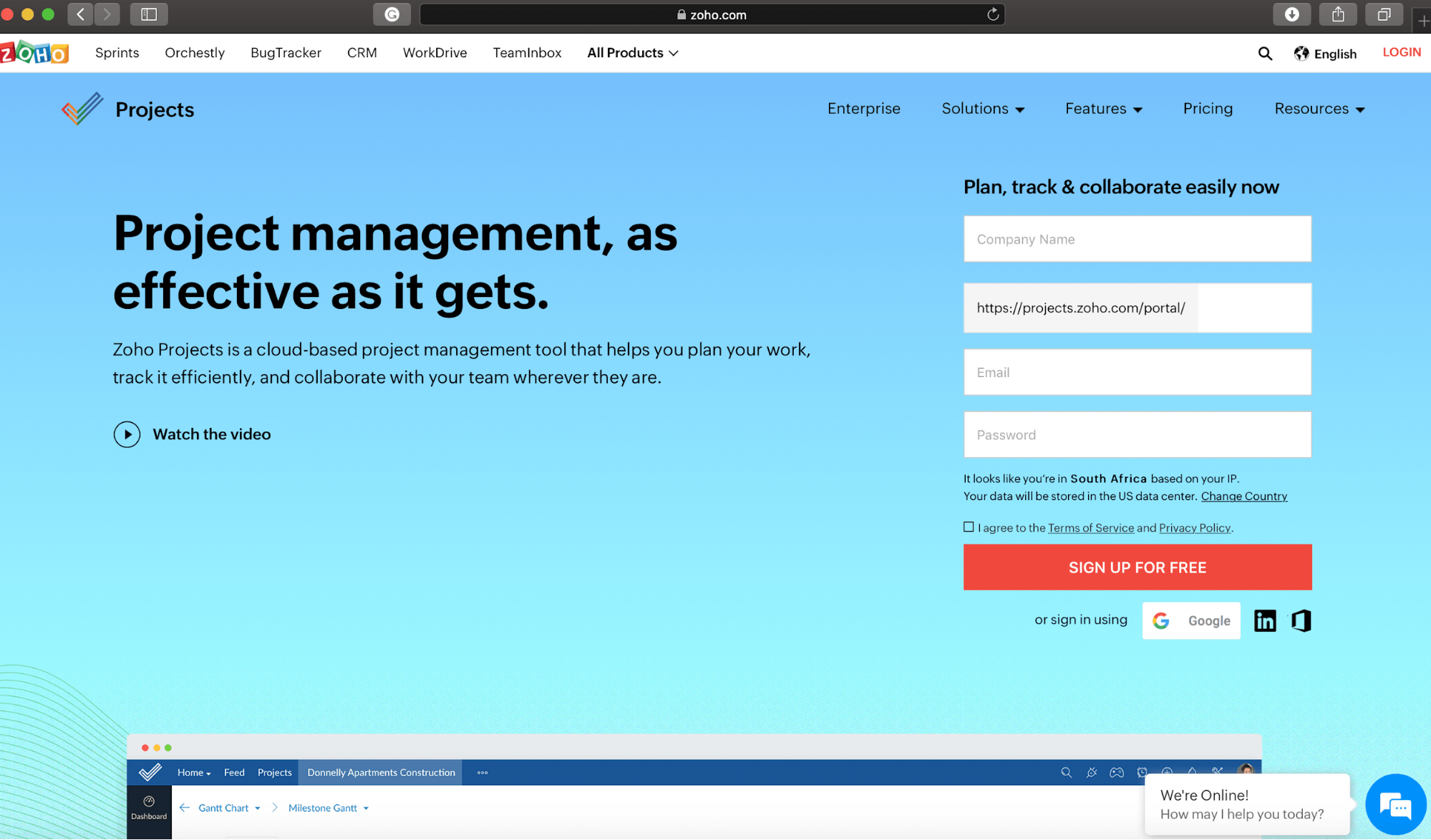Click the SIGN UP FOR FREE button
Viewport: 1431px width, 840px height.
coord(1137,567)
